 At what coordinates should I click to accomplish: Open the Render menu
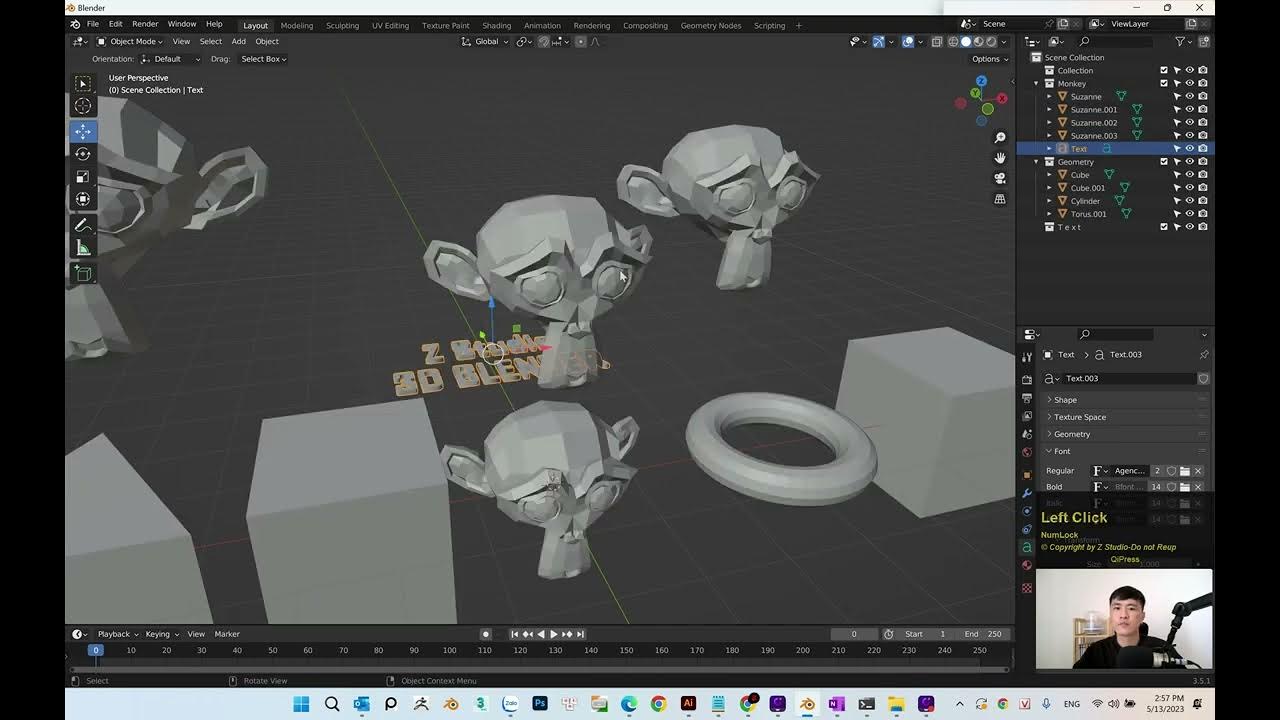tap(145, 24)
